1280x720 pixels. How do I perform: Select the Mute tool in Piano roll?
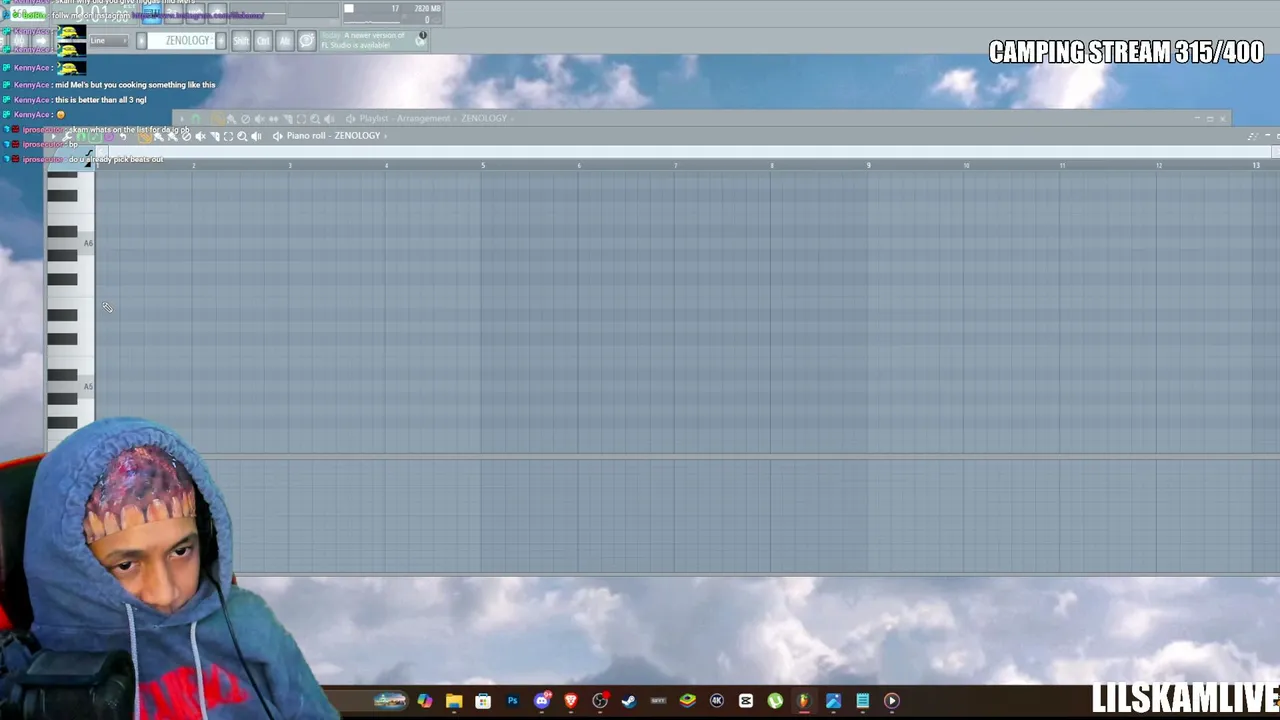[200, 136]
